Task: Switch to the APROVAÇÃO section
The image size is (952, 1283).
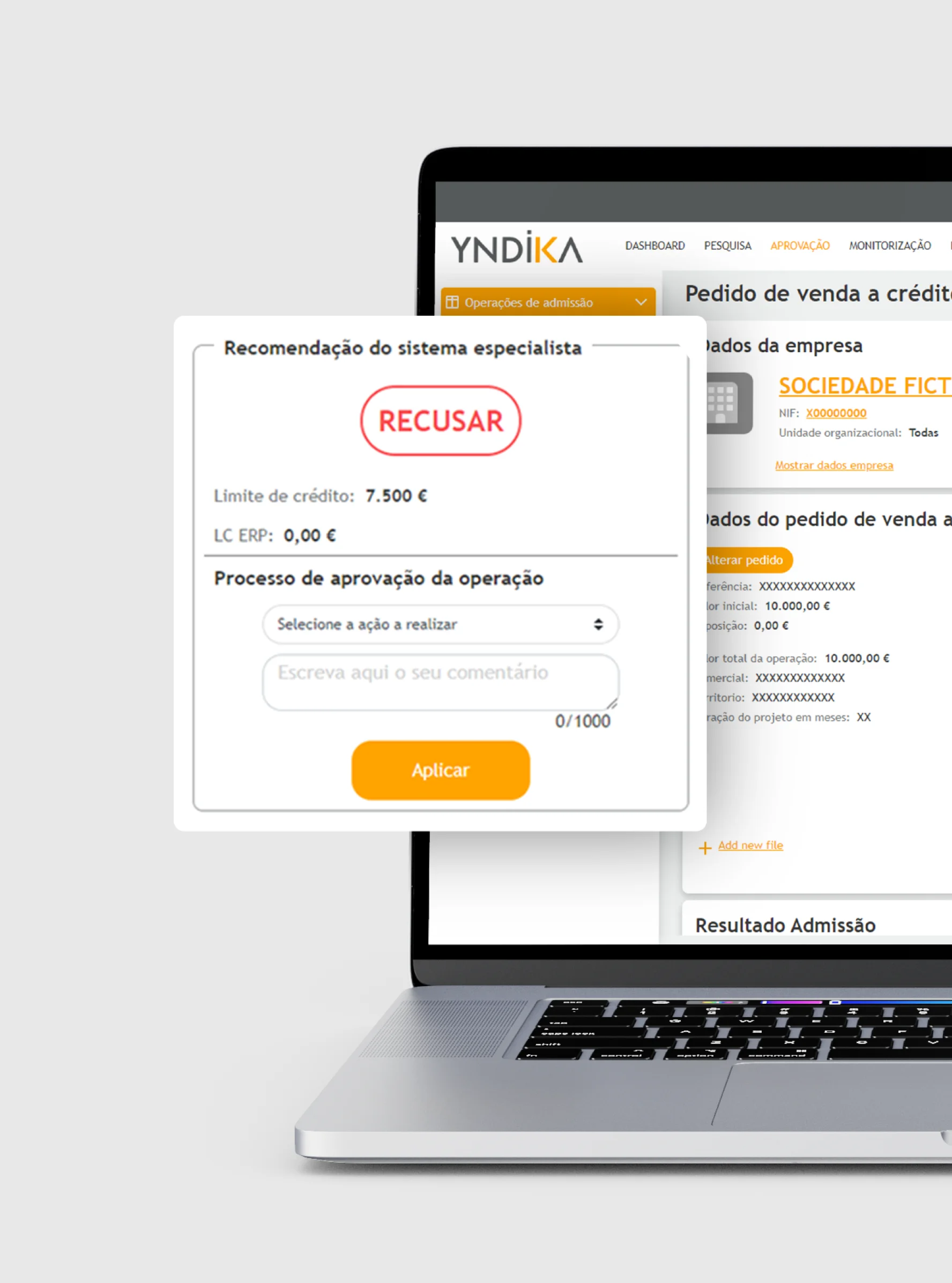Action: (800, 245)
